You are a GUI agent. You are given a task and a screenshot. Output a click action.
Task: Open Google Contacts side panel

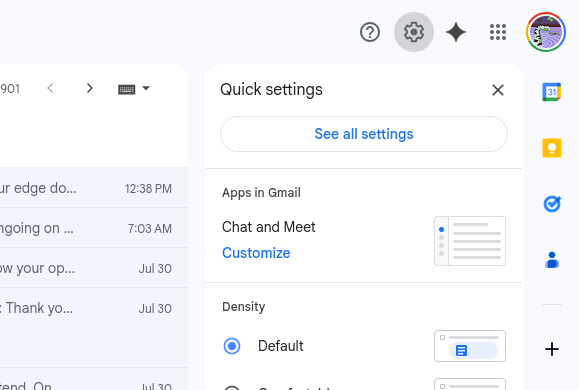(552, 260)
